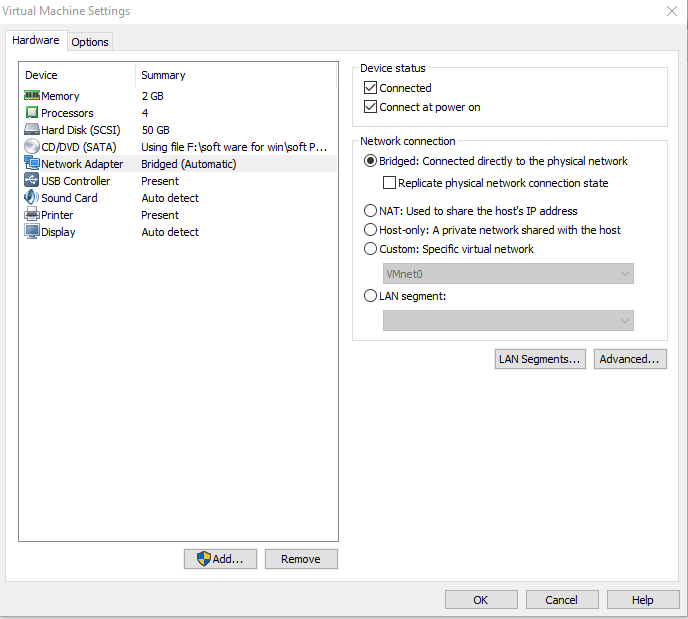The width and height of the screenshot is (688, 619).
Task: Click the shield icon on Add button
Action: 204,558
